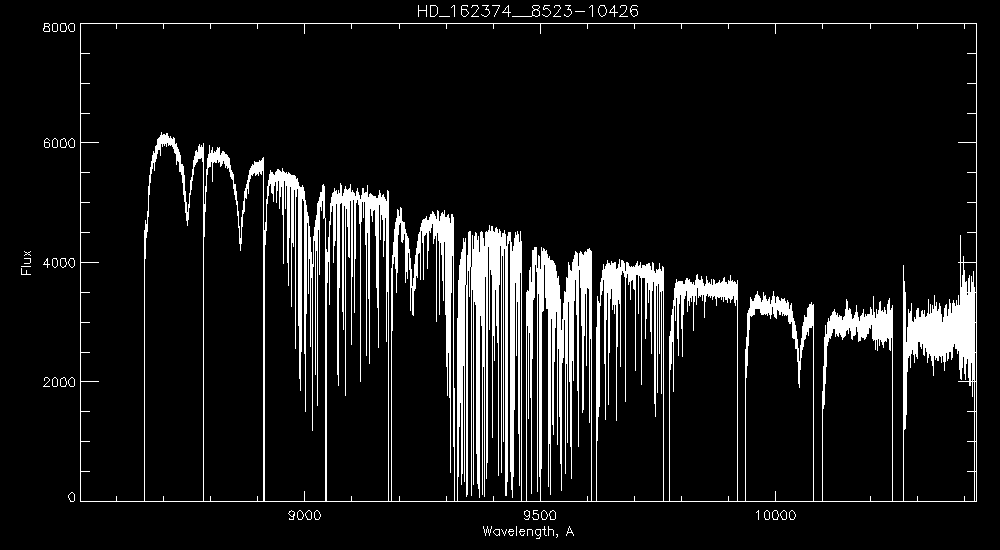The height and width of the screenshot is (550, 1000).
Task: Select the 'Wavelength, A' x-axis label
Action: (x=528, y=531)
